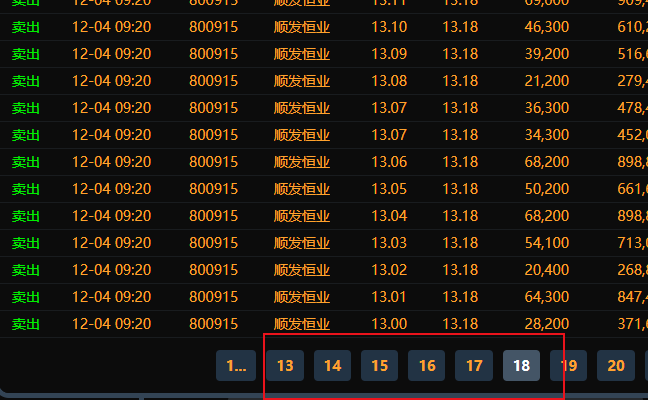Click the 卖出 label in the 13.00 row
Screen dimensions: 648x400
(x=26, y=323)
